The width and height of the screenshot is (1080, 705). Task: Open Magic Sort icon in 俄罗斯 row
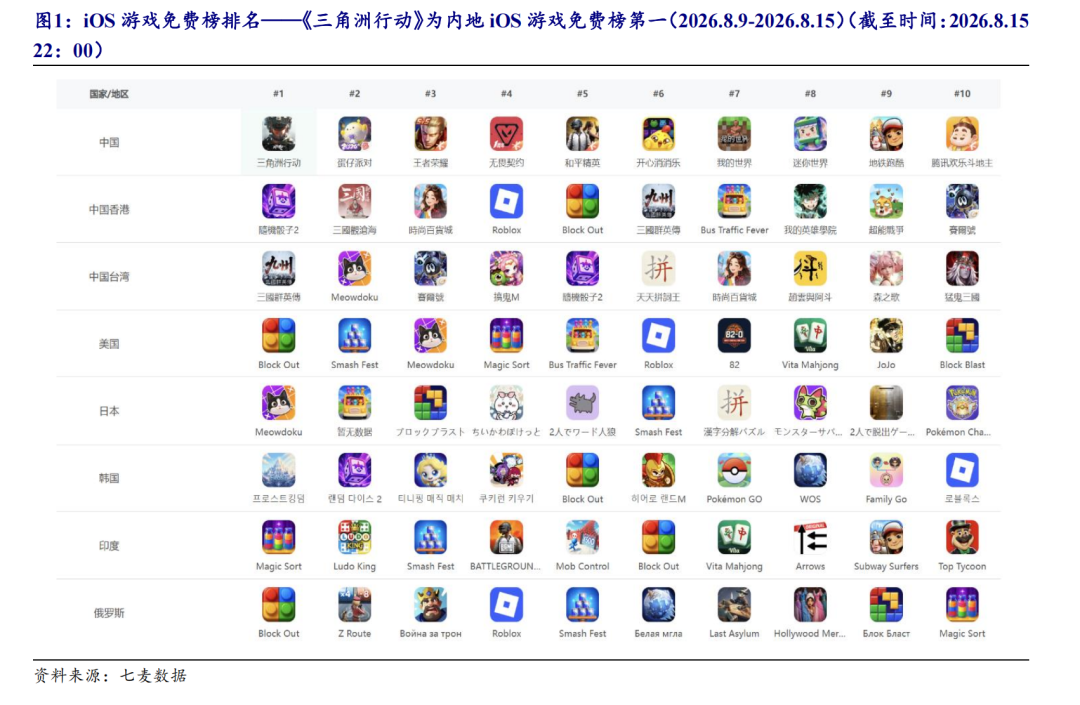pos(962,604)
